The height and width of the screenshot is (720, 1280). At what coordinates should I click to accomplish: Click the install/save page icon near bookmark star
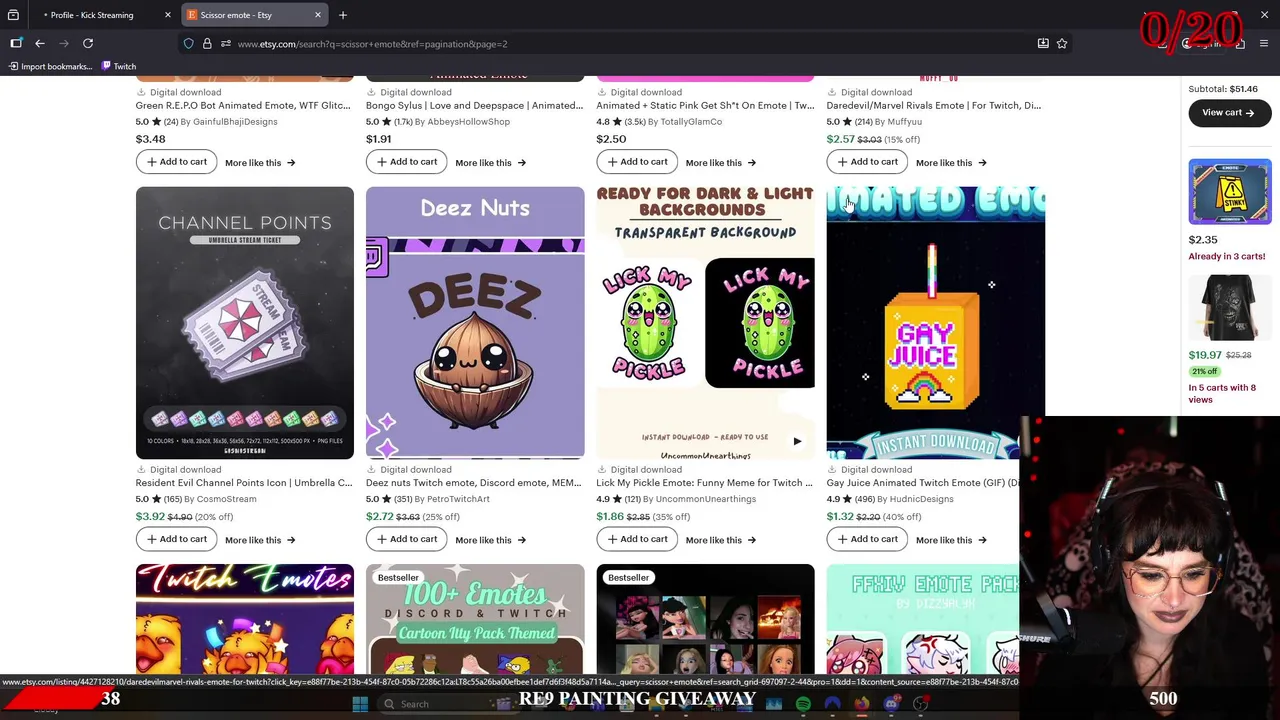(x=1043, y=43)
